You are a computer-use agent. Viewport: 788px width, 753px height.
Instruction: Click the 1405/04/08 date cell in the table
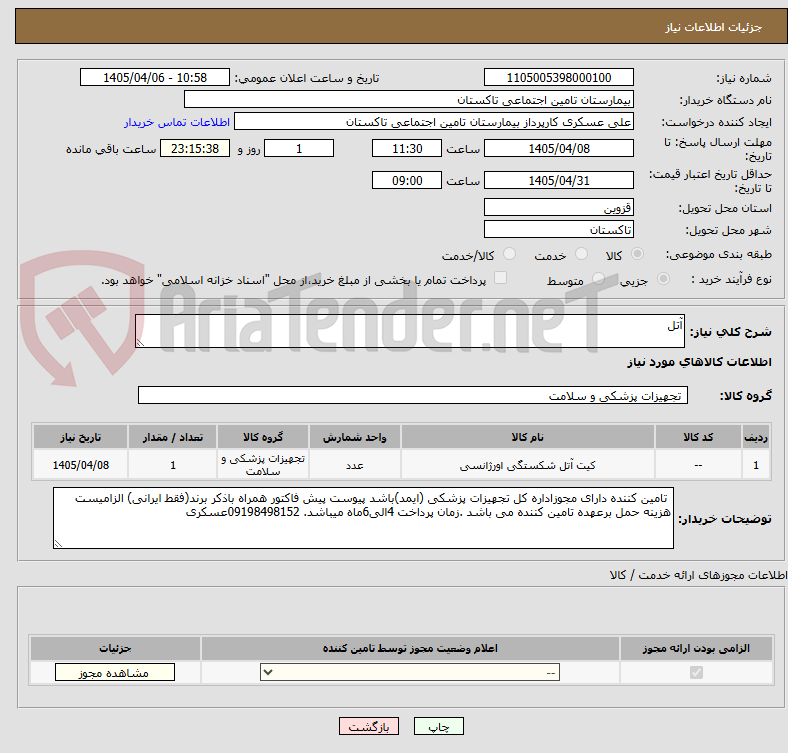pyautogui.click(x=80, y=465)
